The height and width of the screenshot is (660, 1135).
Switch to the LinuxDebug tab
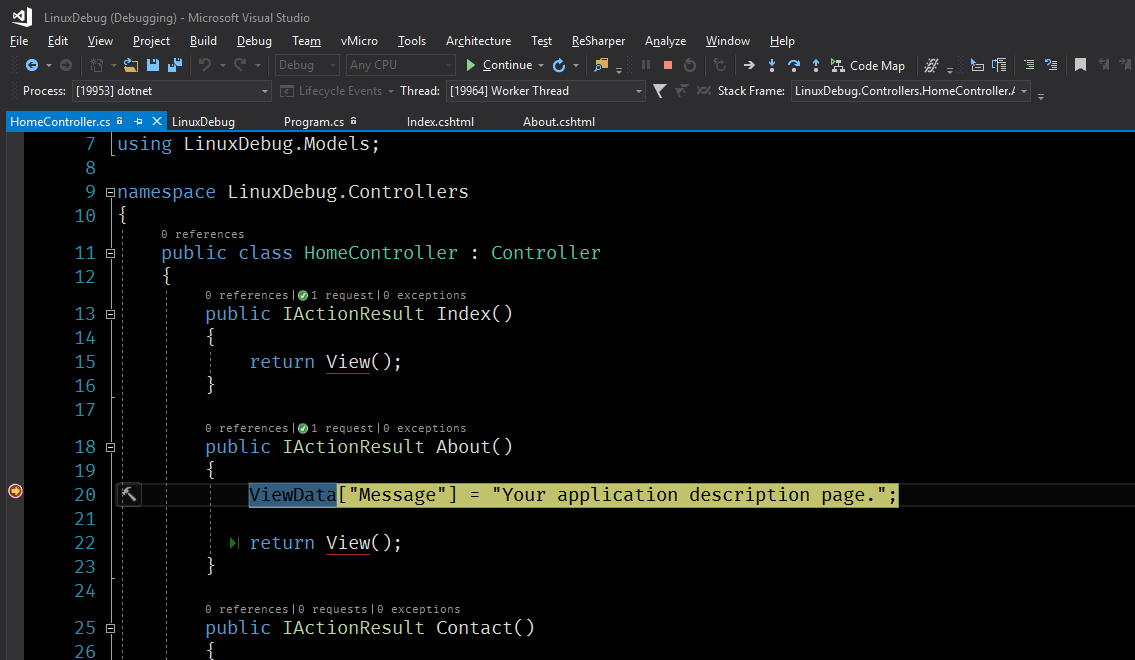pos(203,122)
